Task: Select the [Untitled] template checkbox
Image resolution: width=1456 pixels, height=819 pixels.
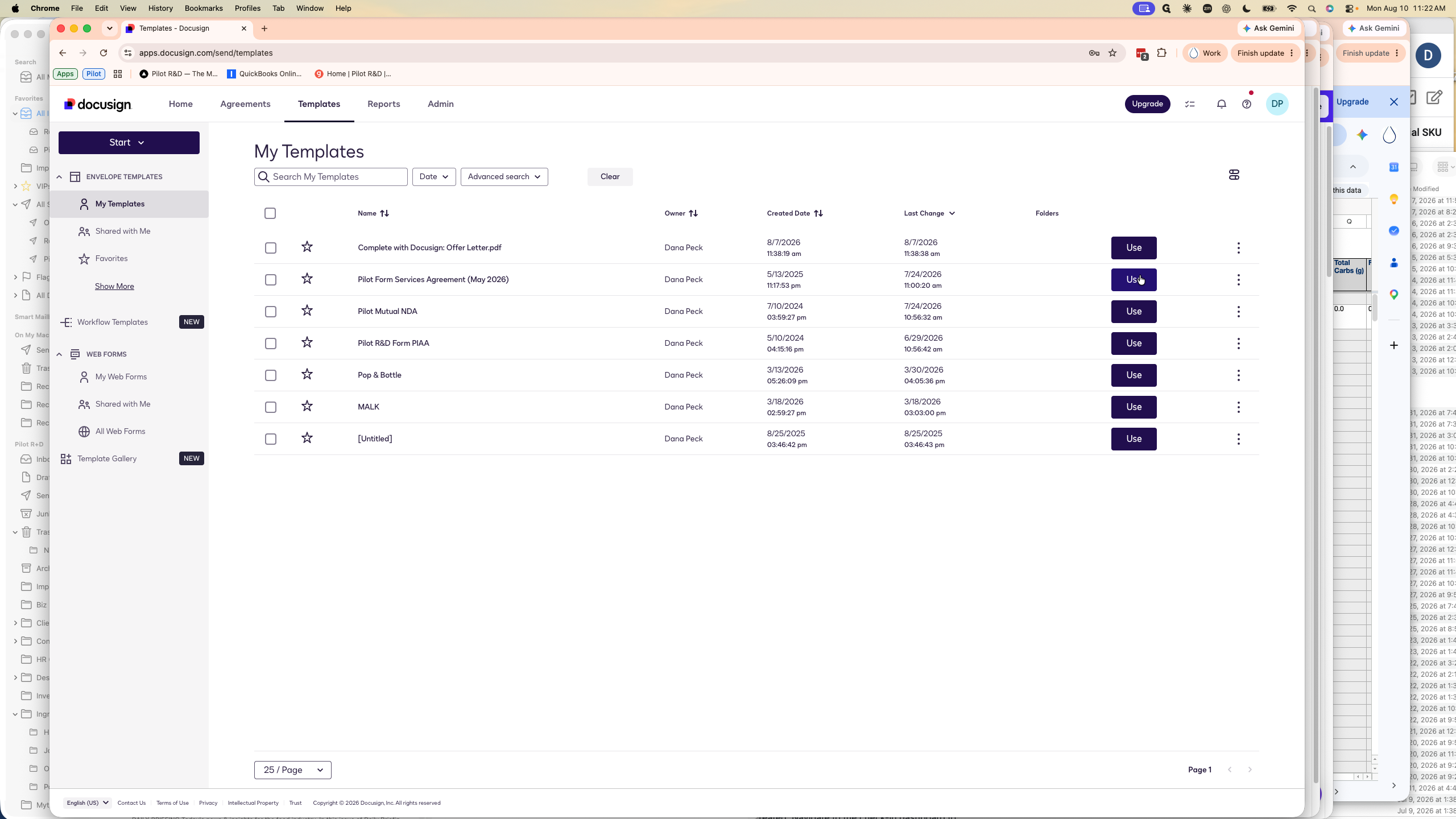Action: (271, 439)
